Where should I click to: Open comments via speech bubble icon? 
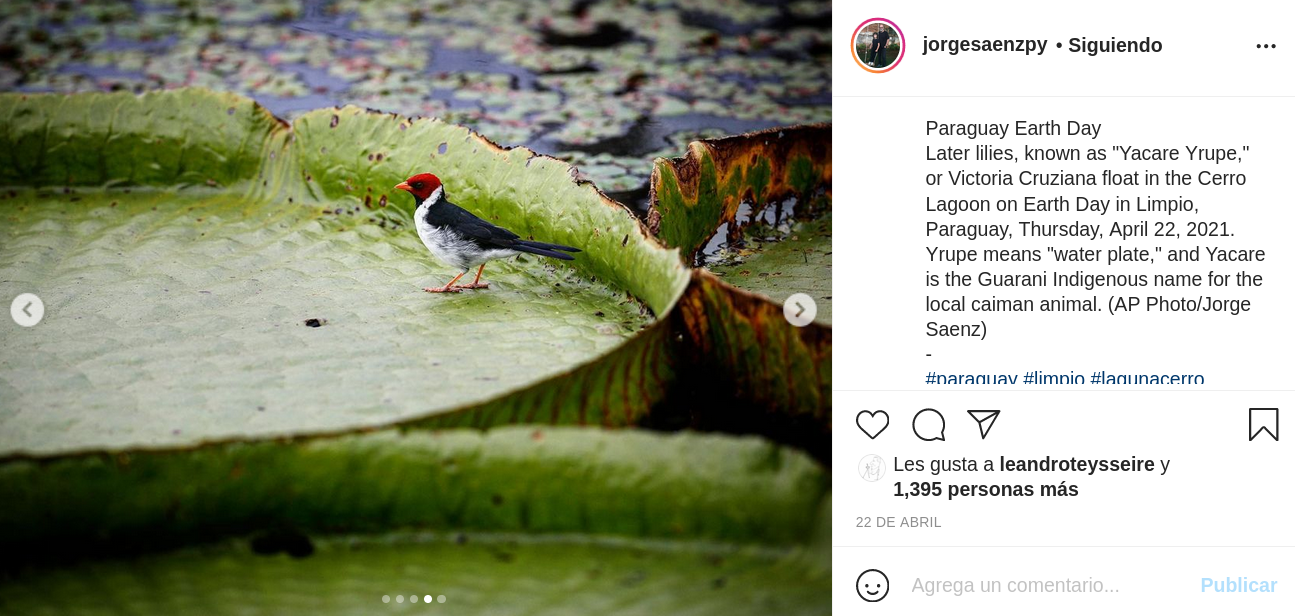928,425
